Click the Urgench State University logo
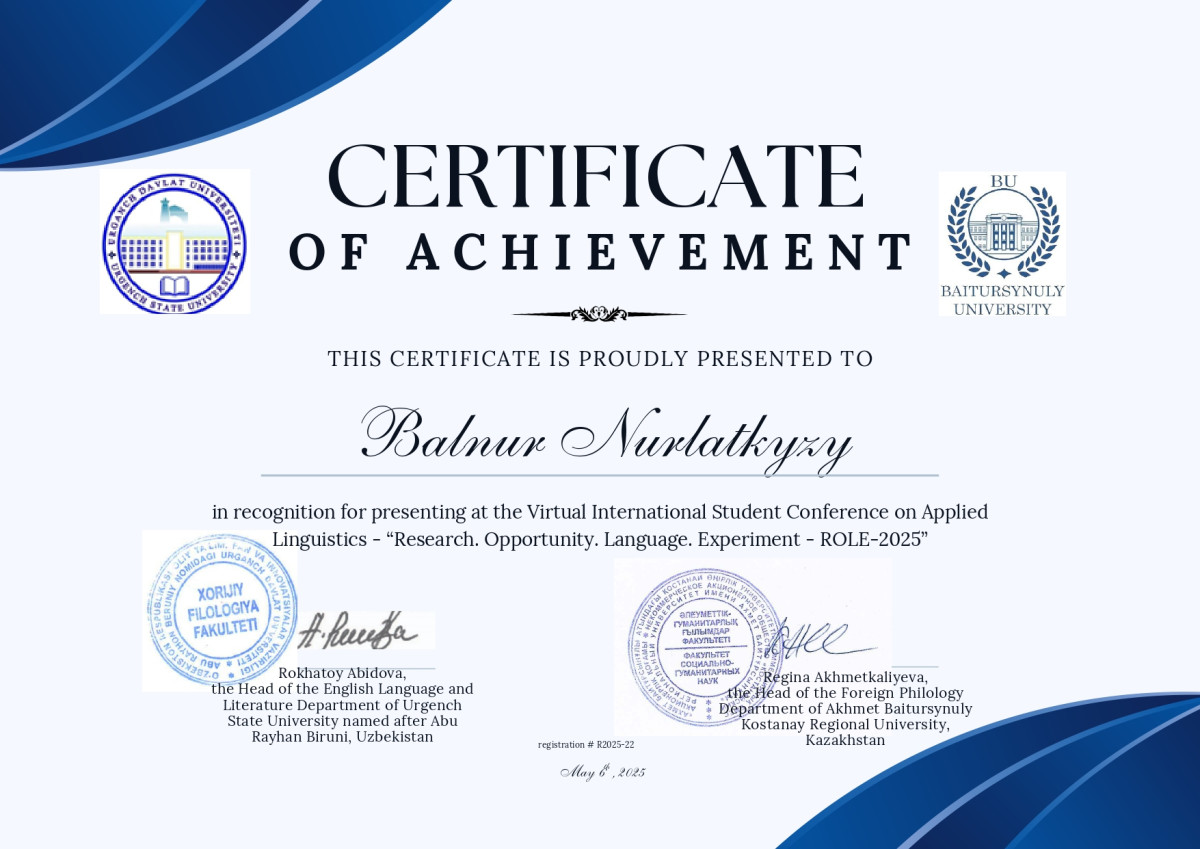This screenshot has height=849, width=1200. tap(175, 241)
